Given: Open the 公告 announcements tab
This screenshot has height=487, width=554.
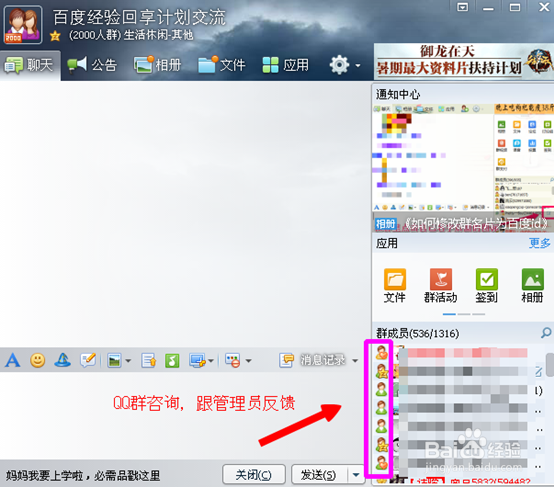Looking at the screenshot, I should 92,65.
